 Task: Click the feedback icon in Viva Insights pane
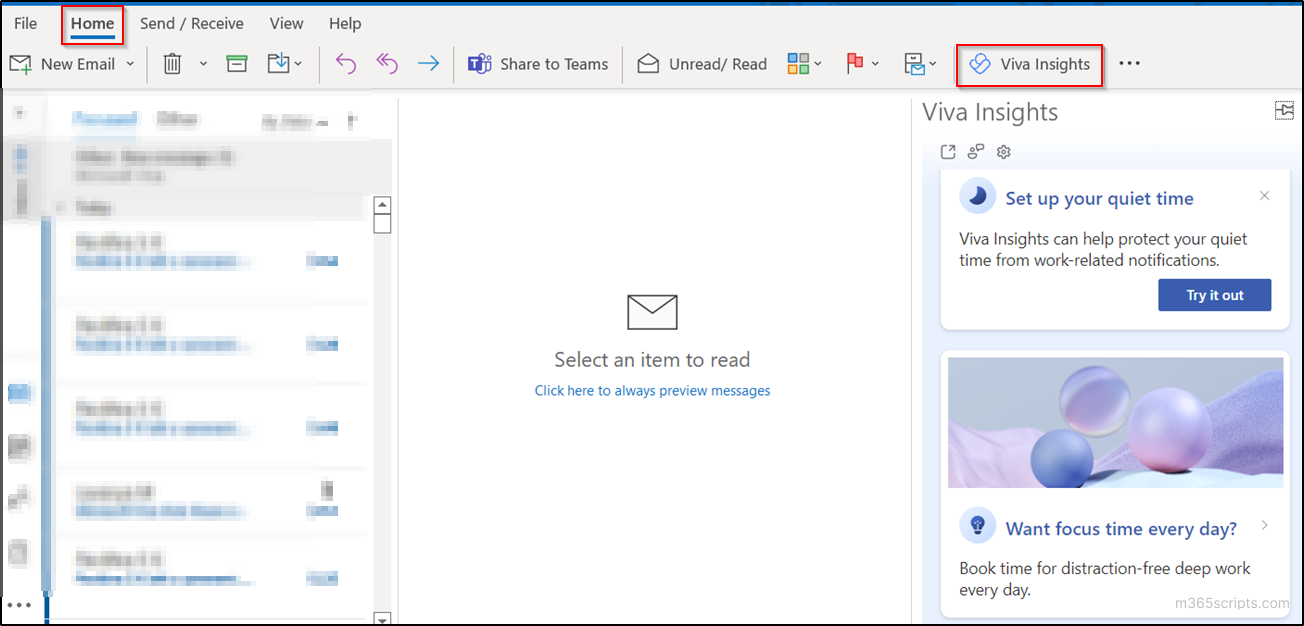[x=975, y=151]
